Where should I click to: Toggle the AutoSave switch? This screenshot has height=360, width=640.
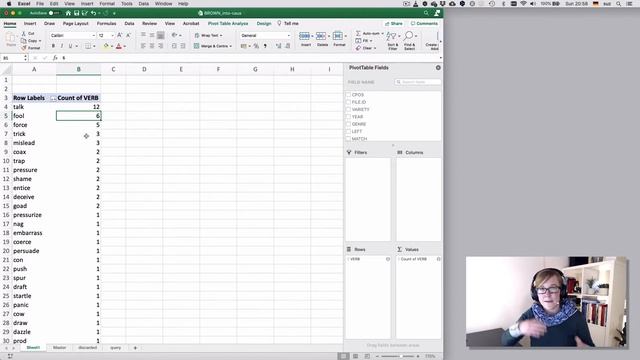pyautogui.click(x=54, y=13)
